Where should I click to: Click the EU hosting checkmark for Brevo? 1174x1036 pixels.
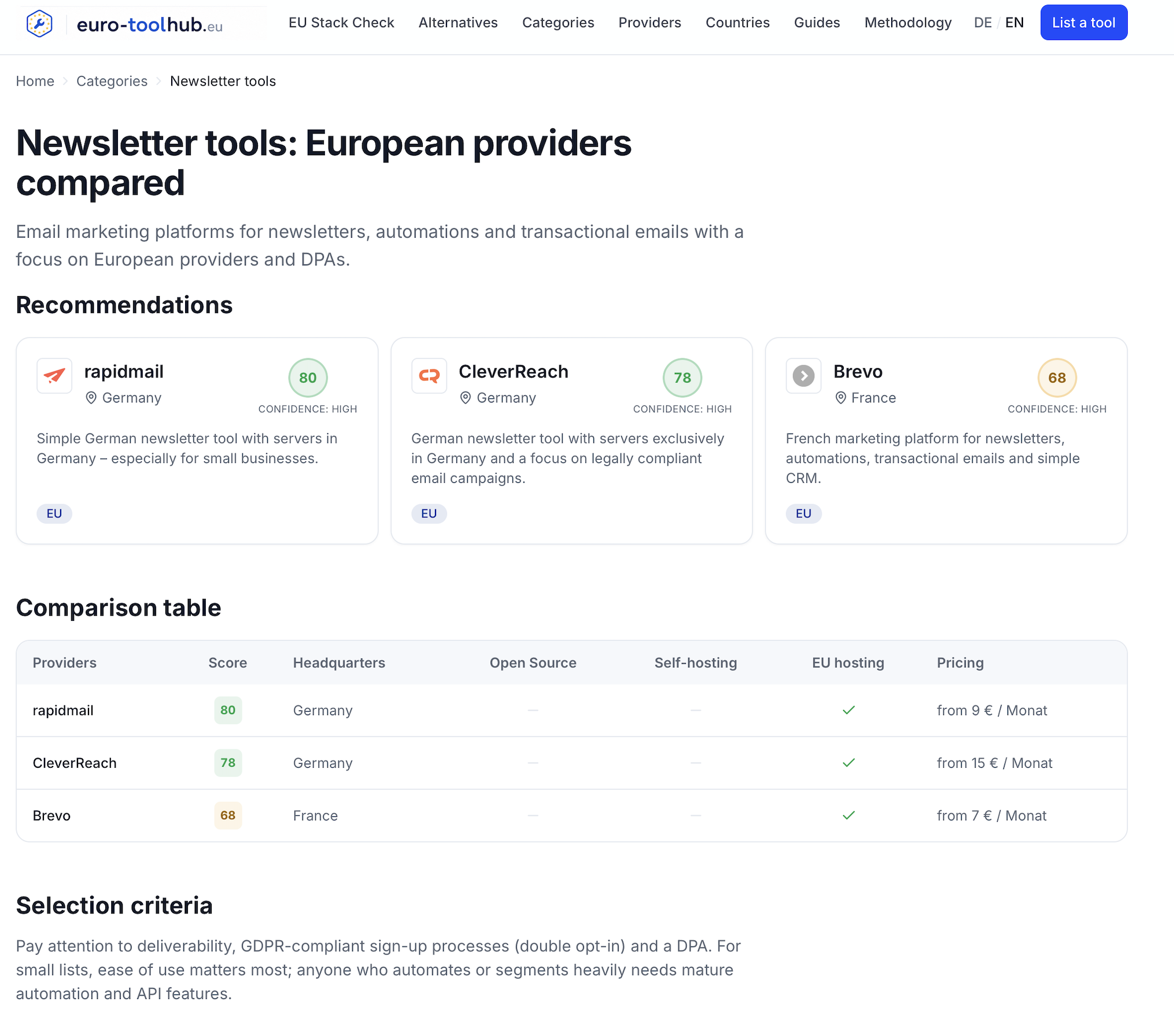[x=848, y=815]
